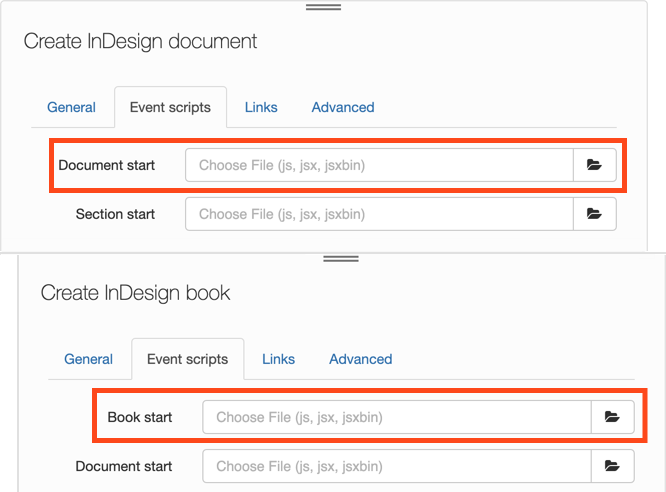The image size is (666, 492).
Task: Click folder icon beside Section start field
Action: click(x=595, y=214)
